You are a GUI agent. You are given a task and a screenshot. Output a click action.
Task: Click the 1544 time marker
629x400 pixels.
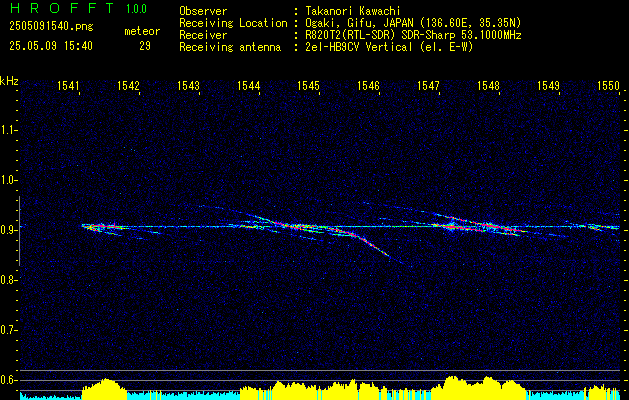(x=248, y=86)
